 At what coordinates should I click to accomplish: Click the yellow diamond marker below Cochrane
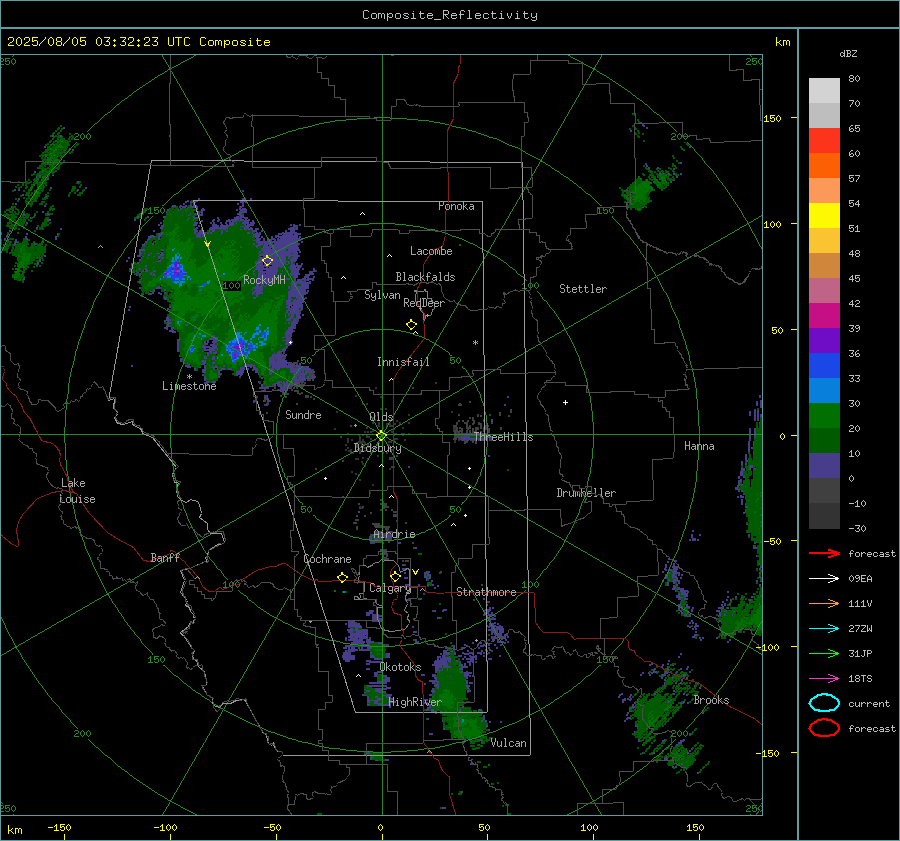coord(342,577)
